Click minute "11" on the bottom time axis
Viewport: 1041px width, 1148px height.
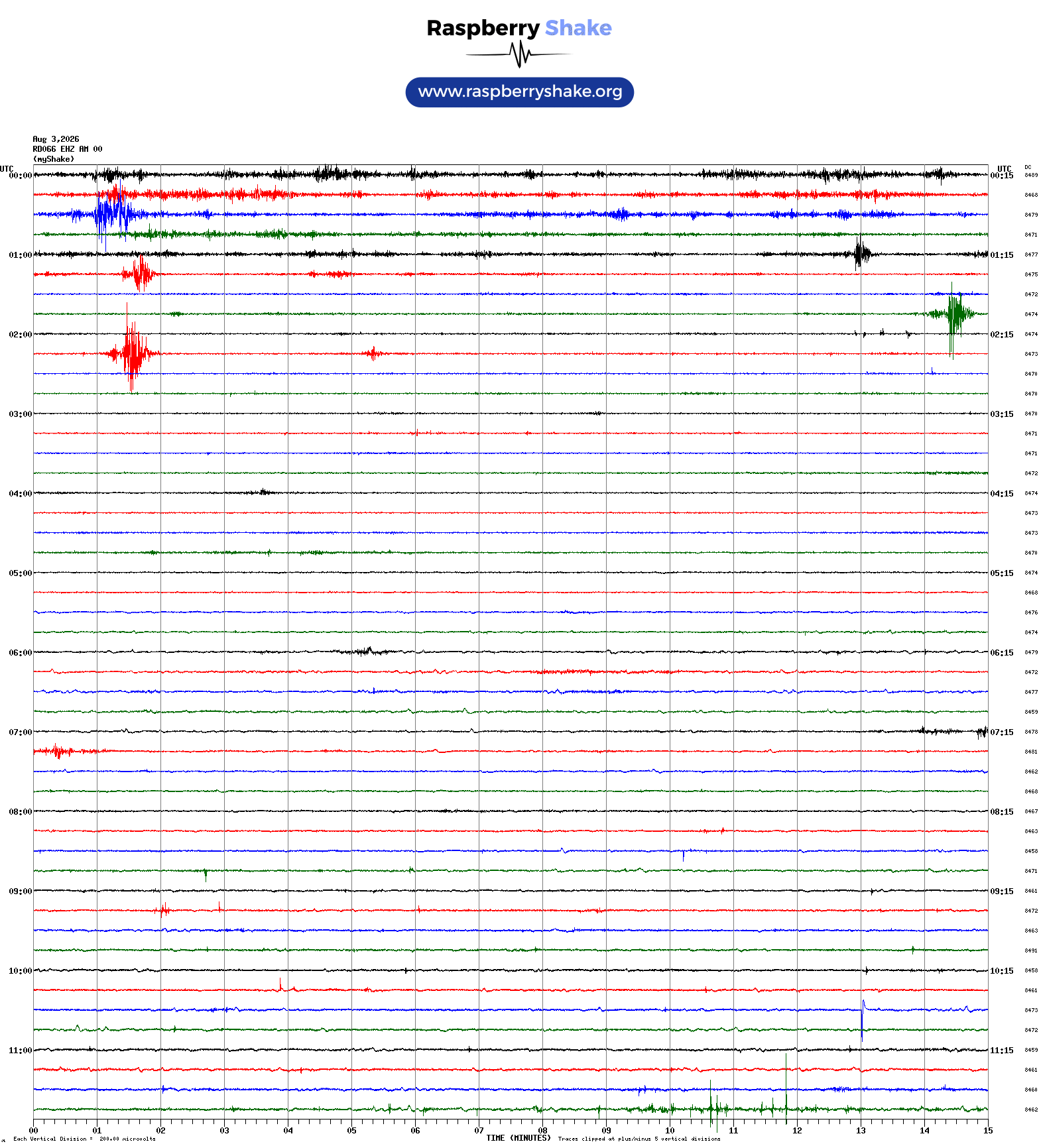[733, 1131]
